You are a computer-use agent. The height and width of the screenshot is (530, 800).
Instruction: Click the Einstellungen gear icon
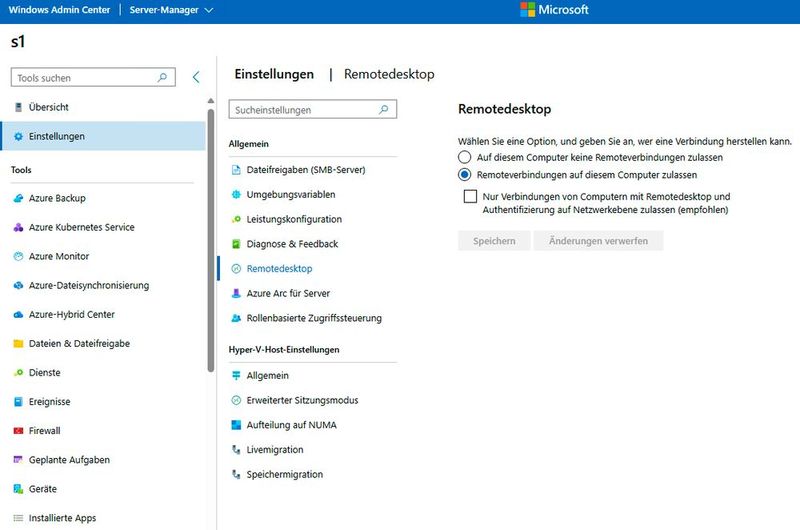[x=18, y=136]
